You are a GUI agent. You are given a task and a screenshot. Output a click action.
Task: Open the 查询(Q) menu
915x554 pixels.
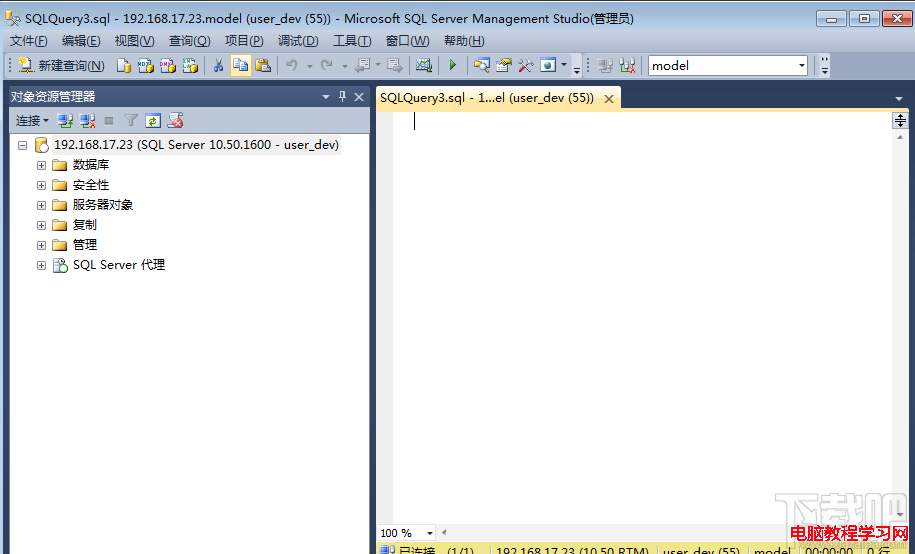189,41
